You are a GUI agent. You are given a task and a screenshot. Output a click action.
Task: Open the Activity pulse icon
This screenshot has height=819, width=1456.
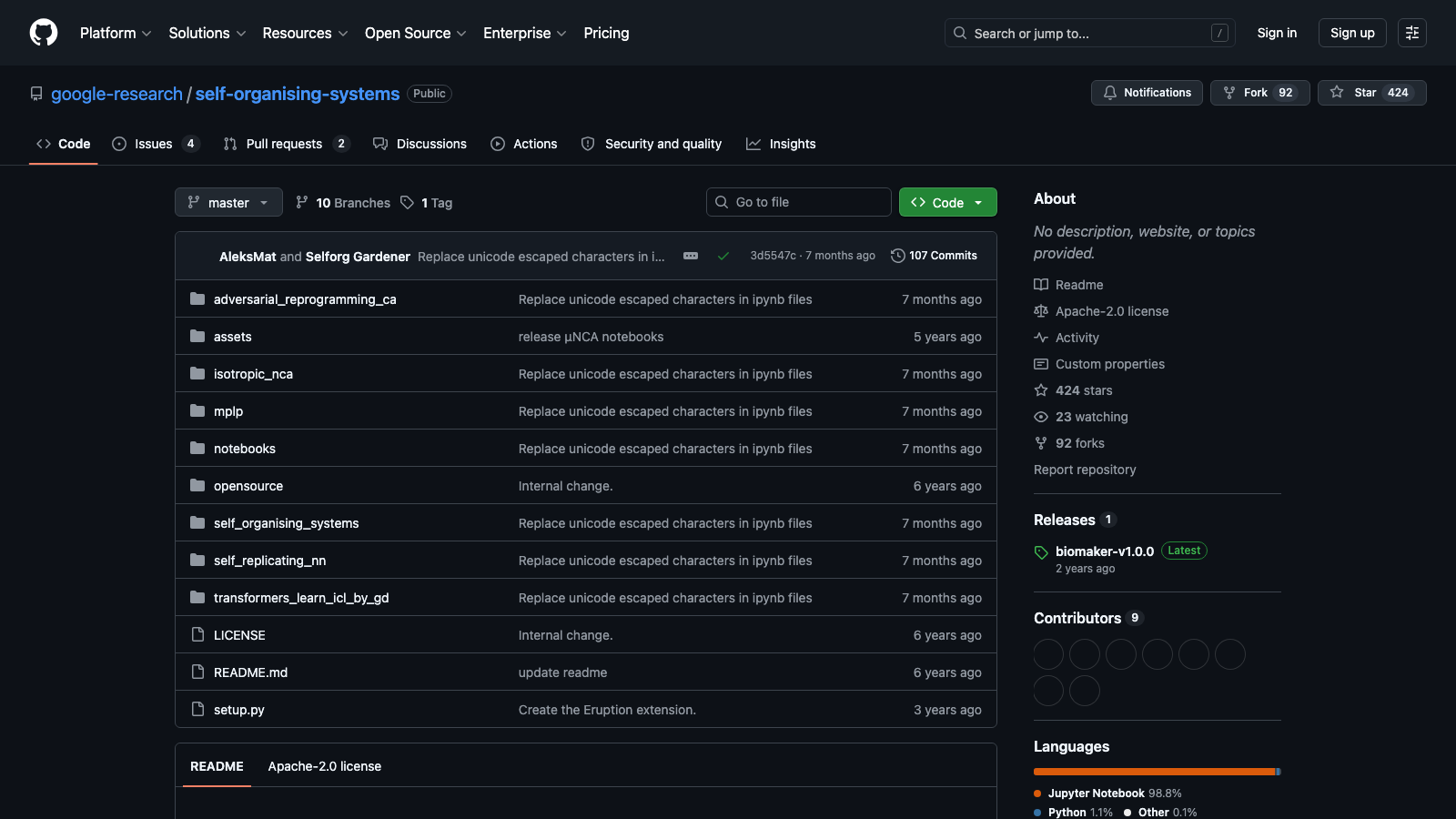click(x=1041, y=338)
